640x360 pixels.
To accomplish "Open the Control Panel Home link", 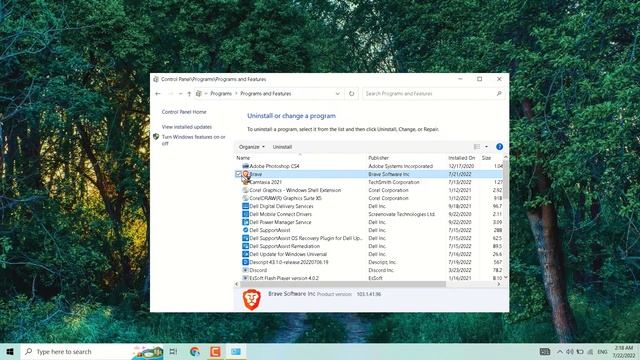I will pyautogui.click(x=184, y=112).
